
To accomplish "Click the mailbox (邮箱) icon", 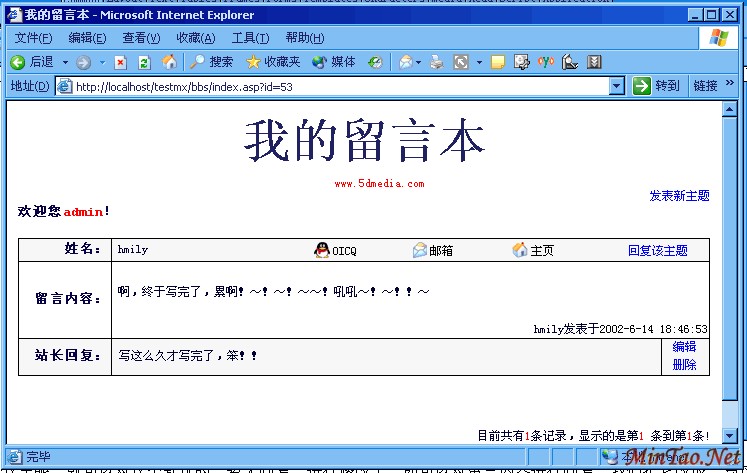I will coord(420,250).
